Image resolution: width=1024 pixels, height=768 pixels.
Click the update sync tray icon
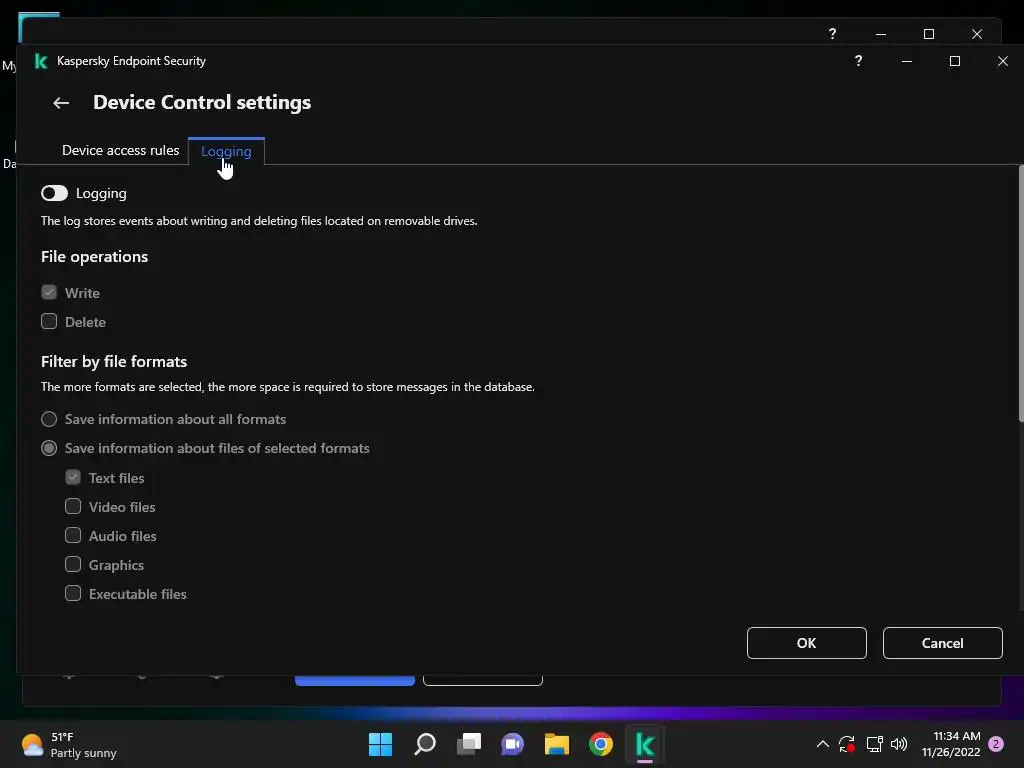coord(847,744)
